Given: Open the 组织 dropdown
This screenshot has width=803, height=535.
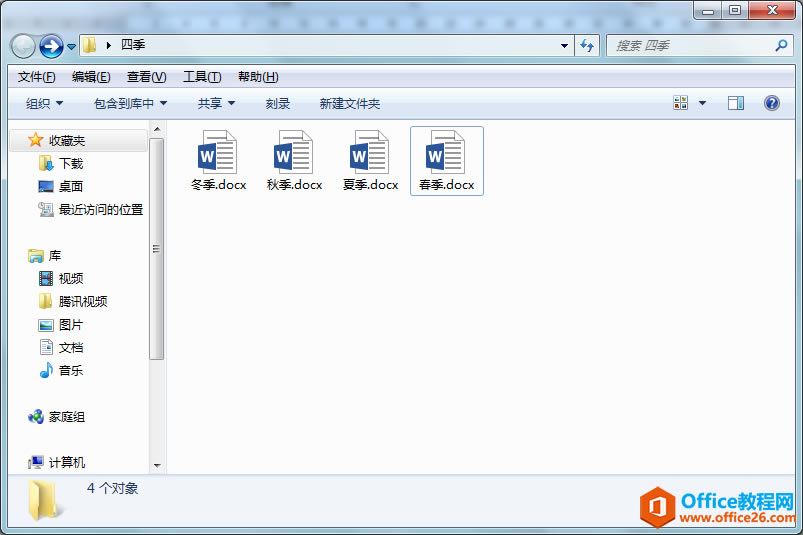Looking at the screenshot, I should click(45, 103).
